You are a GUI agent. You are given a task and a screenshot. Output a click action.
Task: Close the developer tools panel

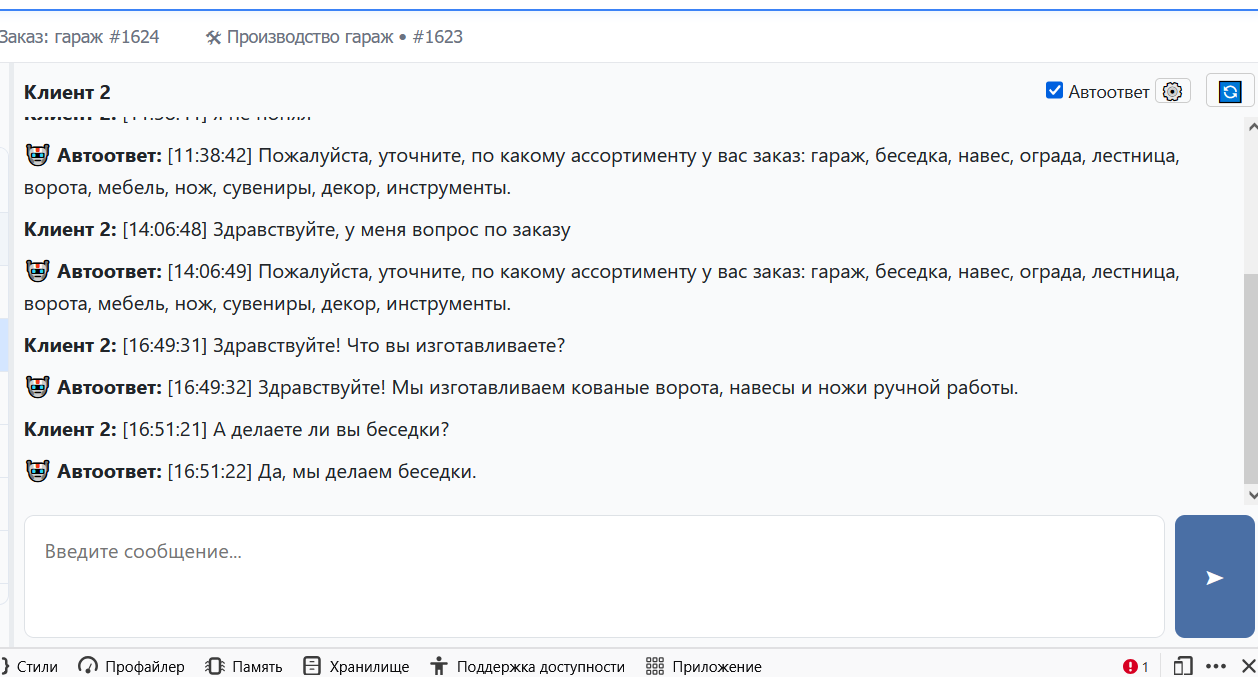pos(1247,666)
